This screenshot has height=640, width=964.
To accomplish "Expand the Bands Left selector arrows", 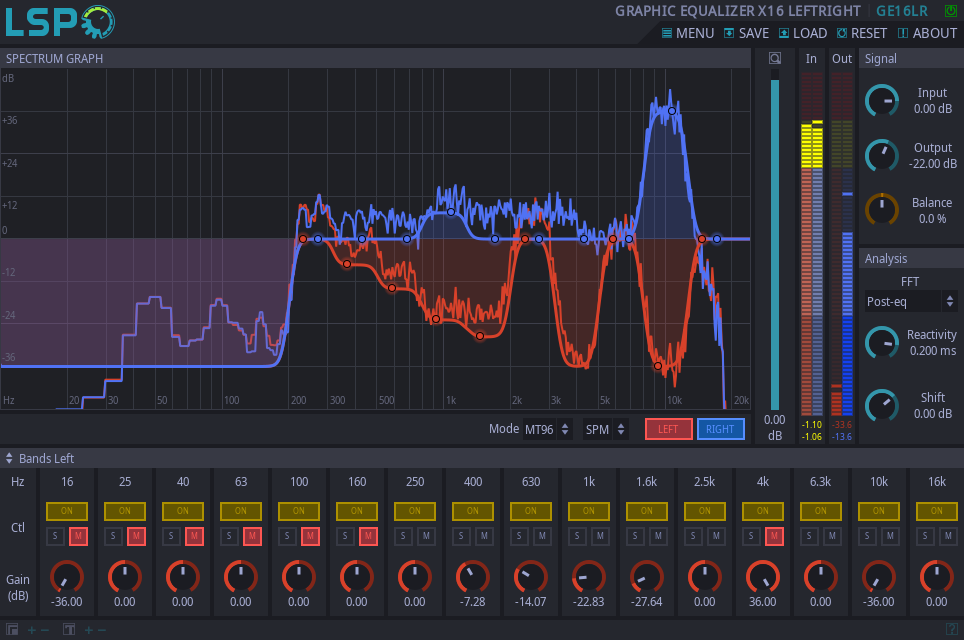I will point(9,458).
